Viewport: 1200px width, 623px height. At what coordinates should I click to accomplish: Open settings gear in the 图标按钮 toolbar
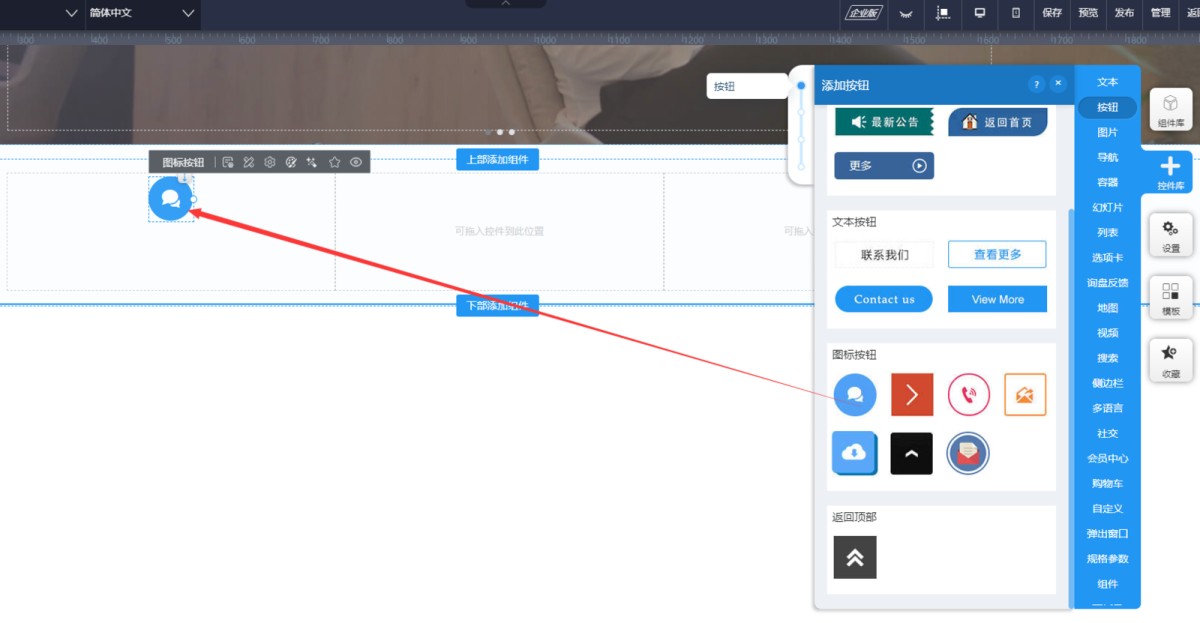270,162
